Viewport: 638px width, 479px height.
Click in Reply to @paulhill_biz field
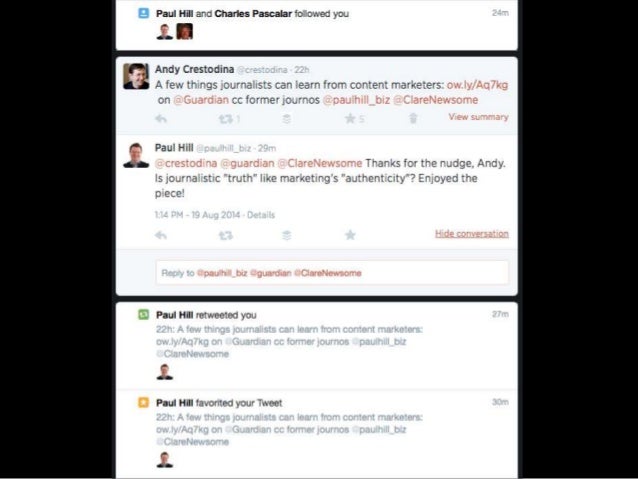332,273
